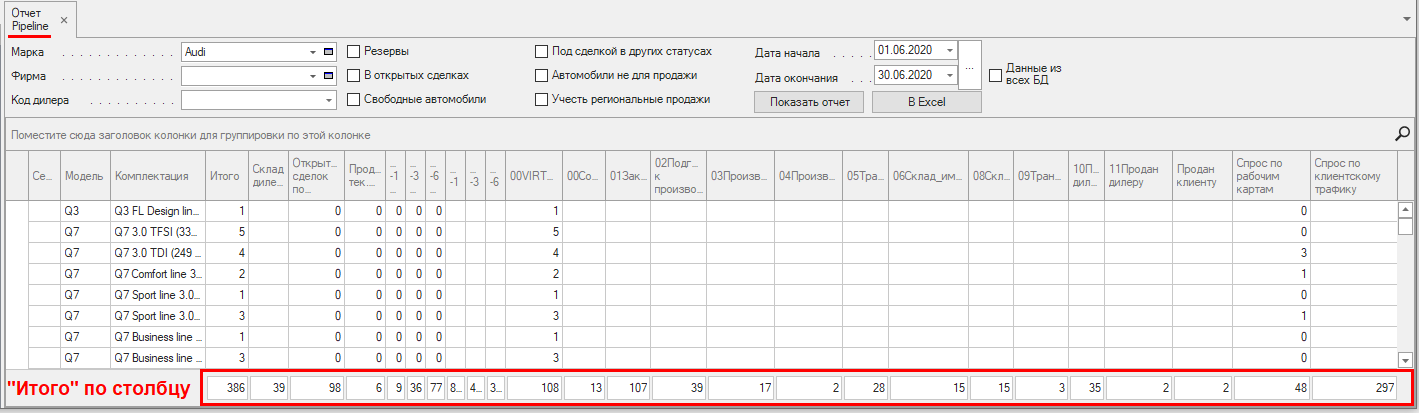Screen dimensions: 1419x413
Task: Open the Дата начала date picker
Action: (948, 50)
